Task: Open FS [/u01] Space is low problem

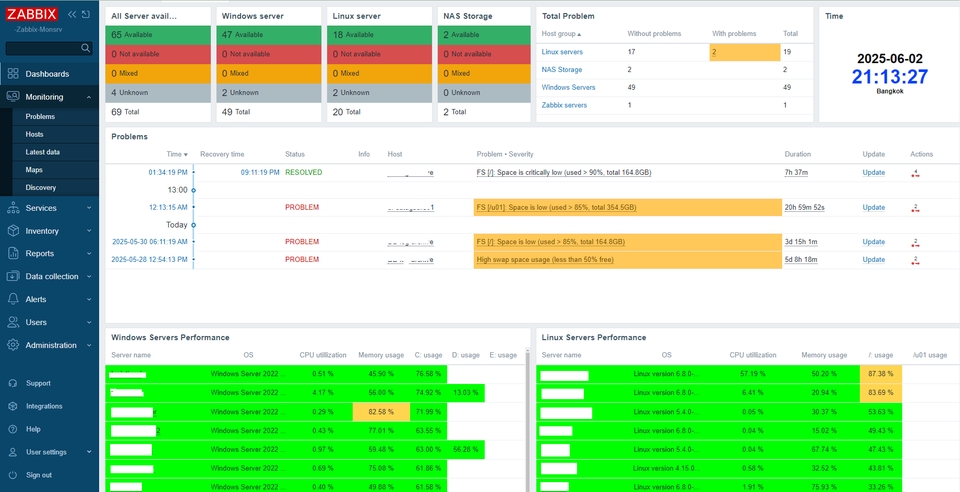Action: pos(557,207)
